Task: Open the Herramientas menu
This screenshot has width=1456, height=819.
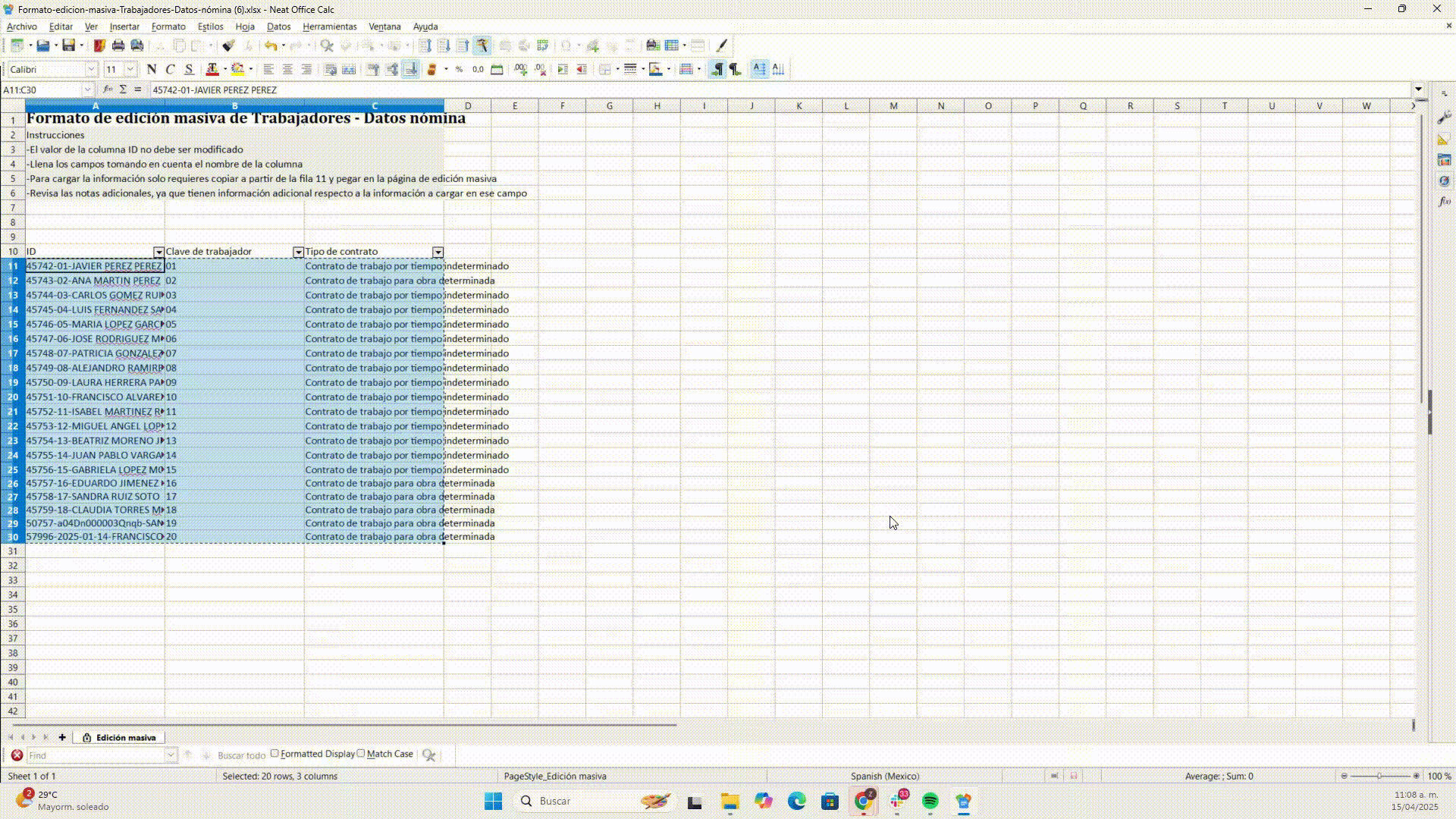Action: coord(329,27)
